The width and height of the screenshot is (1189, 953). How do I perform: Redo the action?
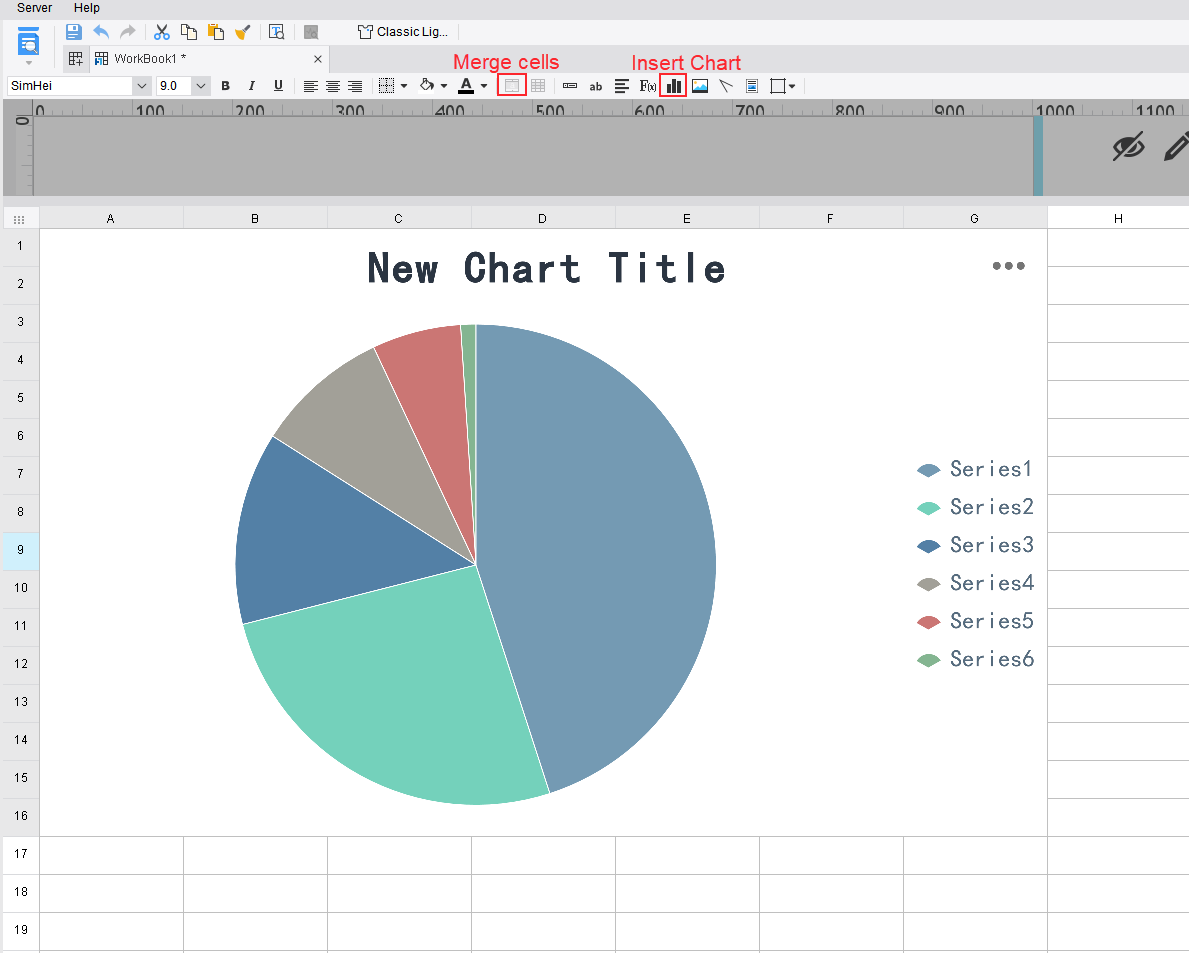point(127,32)
